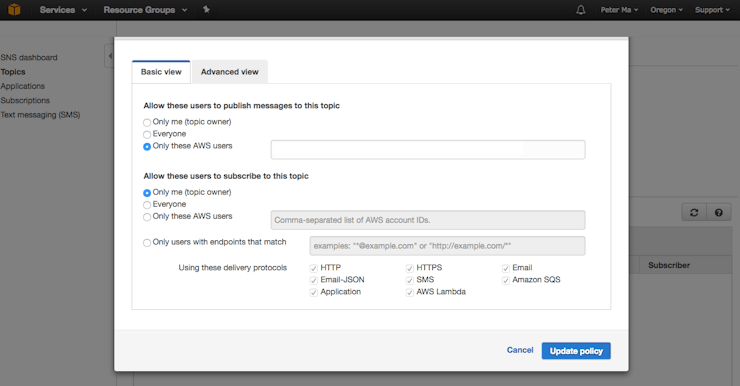
Task: Switch to the Basic view tab
Action: (161, 72)
